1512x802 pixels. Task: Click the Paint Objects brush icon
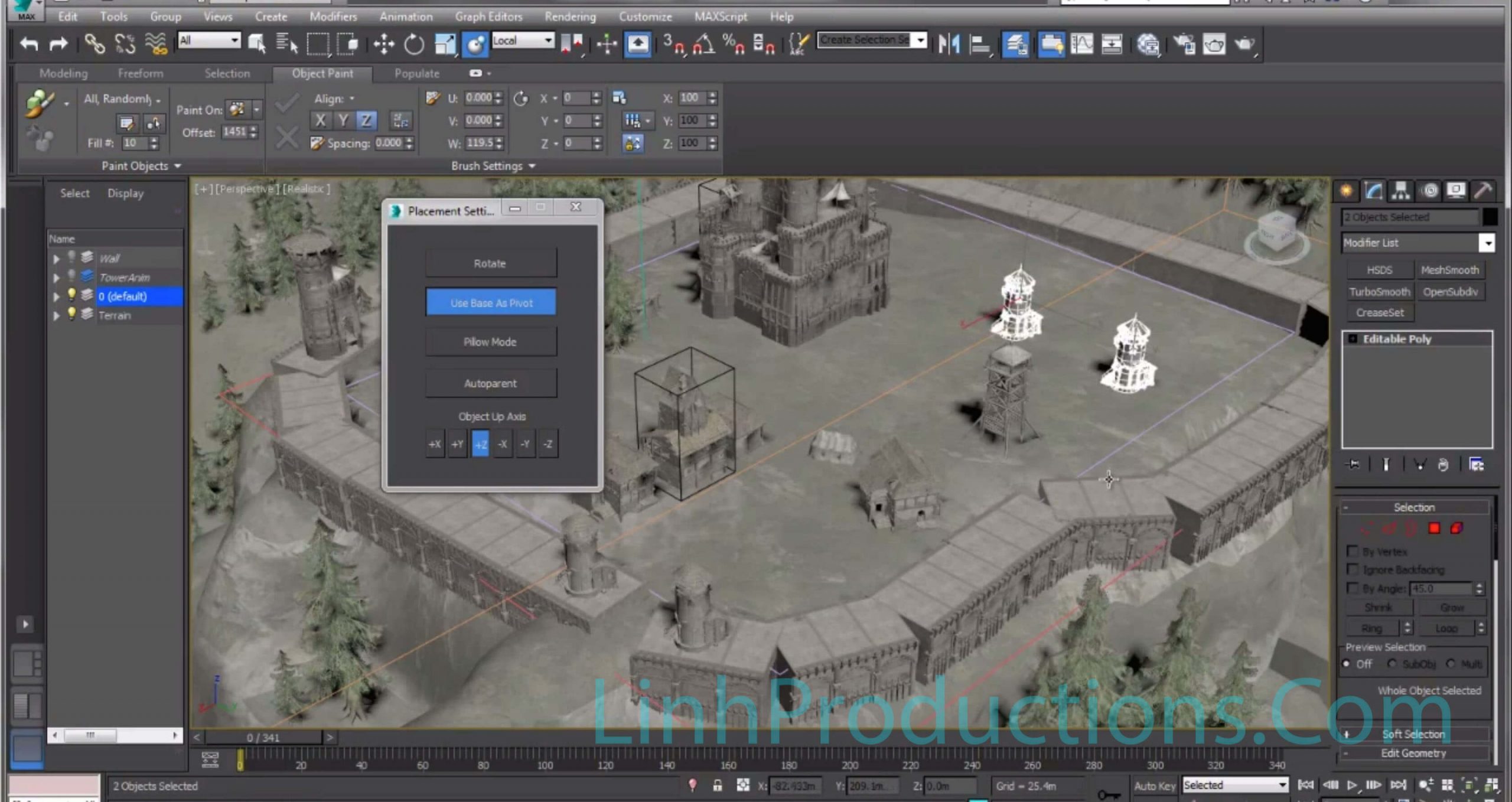point(40,103)
